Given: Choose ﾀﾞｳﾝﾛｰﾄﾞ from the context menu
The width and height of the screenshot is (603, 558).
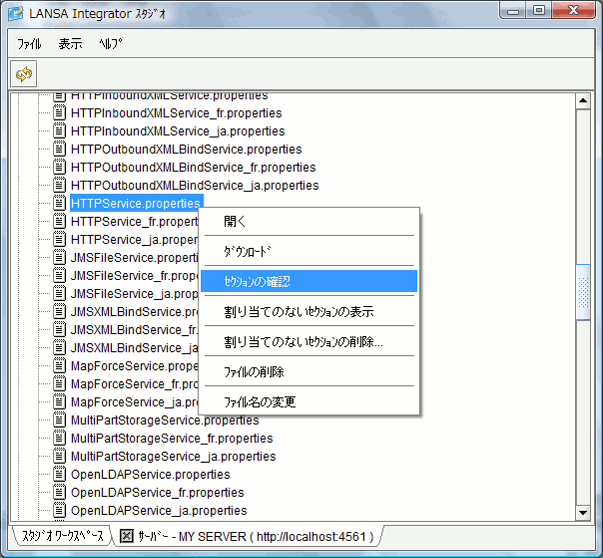Looking at the screenshot, I should tap(309, 252).
